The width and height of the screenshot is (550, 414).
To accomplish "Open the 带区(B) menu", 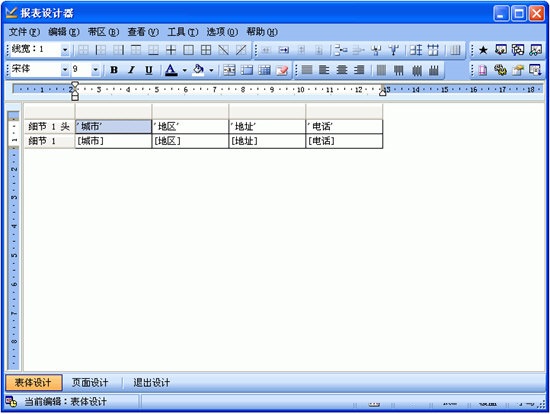I will click(103, 32).
